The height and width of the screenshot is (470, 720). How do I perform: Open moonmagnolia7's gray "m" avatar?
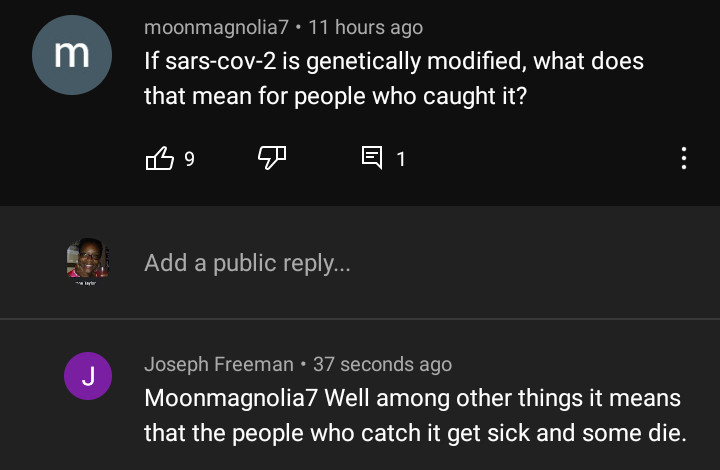(71, 54)
